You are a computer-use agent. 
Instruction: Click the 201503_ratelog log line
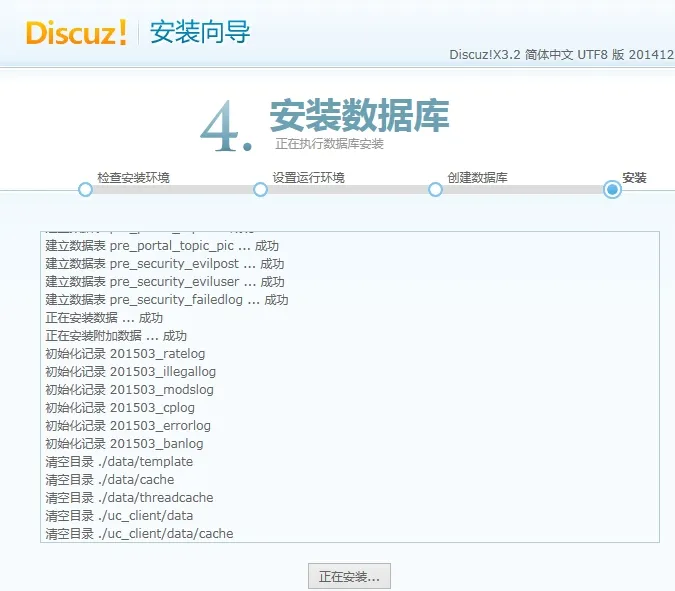coord(125,354)
